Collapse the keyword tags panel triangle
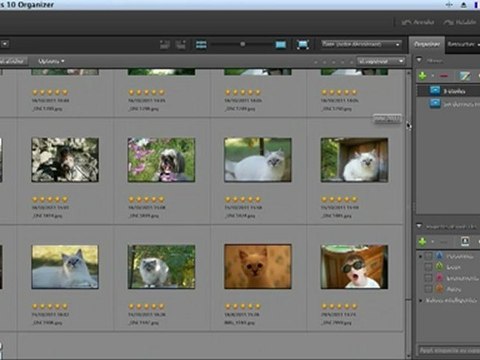Viewport: 480px width, 360px height. 419,226
